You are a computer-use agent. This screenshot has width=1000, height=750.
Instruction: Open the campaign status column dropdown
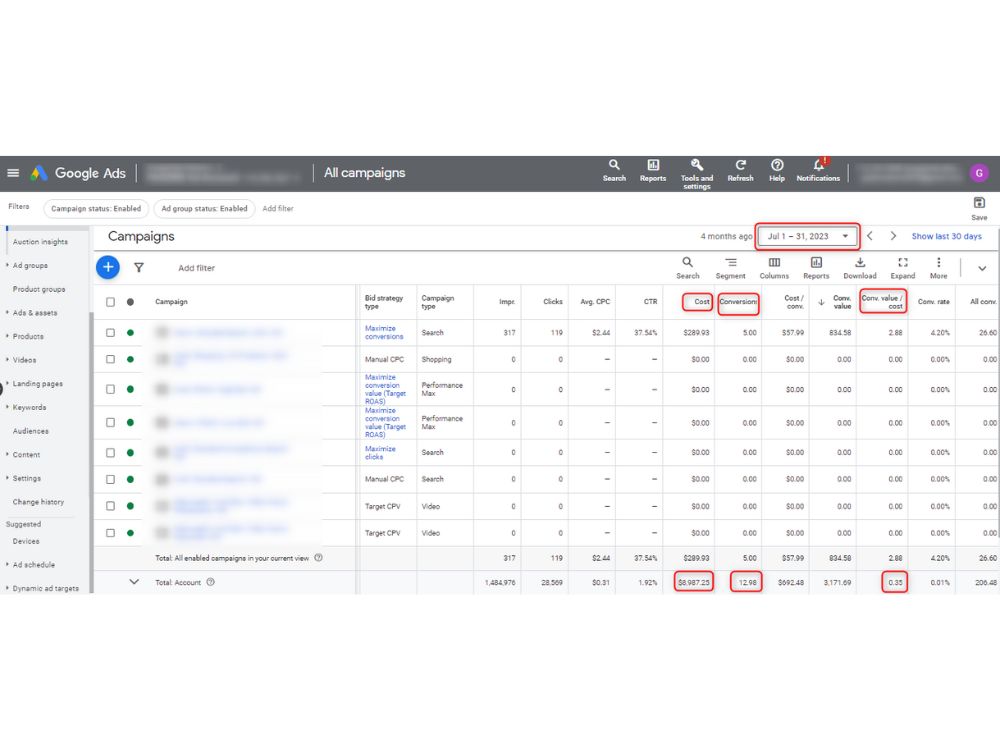tap(130, 302)
